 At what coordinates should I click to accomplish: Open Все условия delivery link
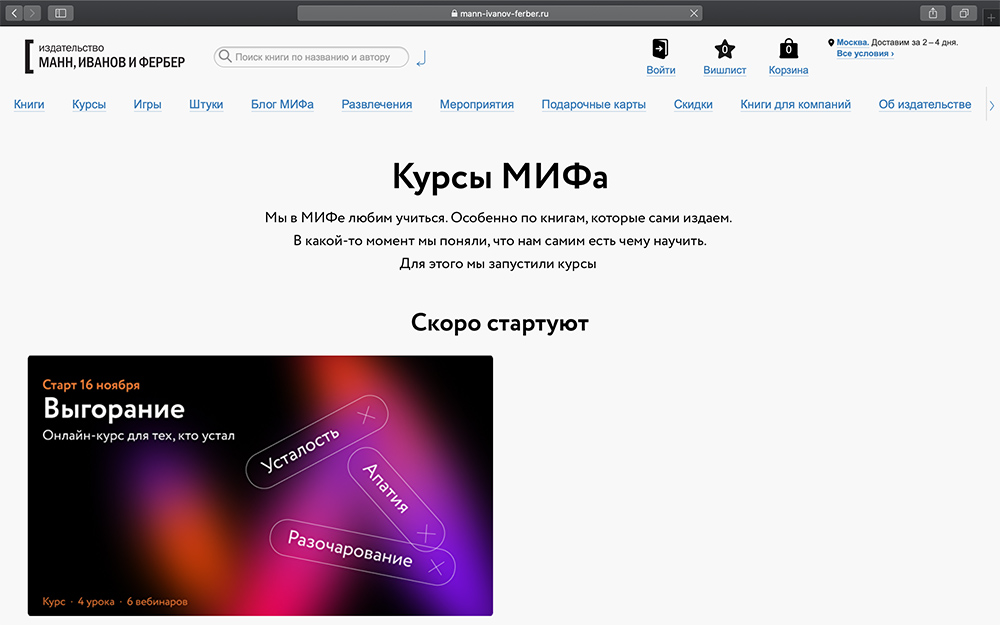865,54
